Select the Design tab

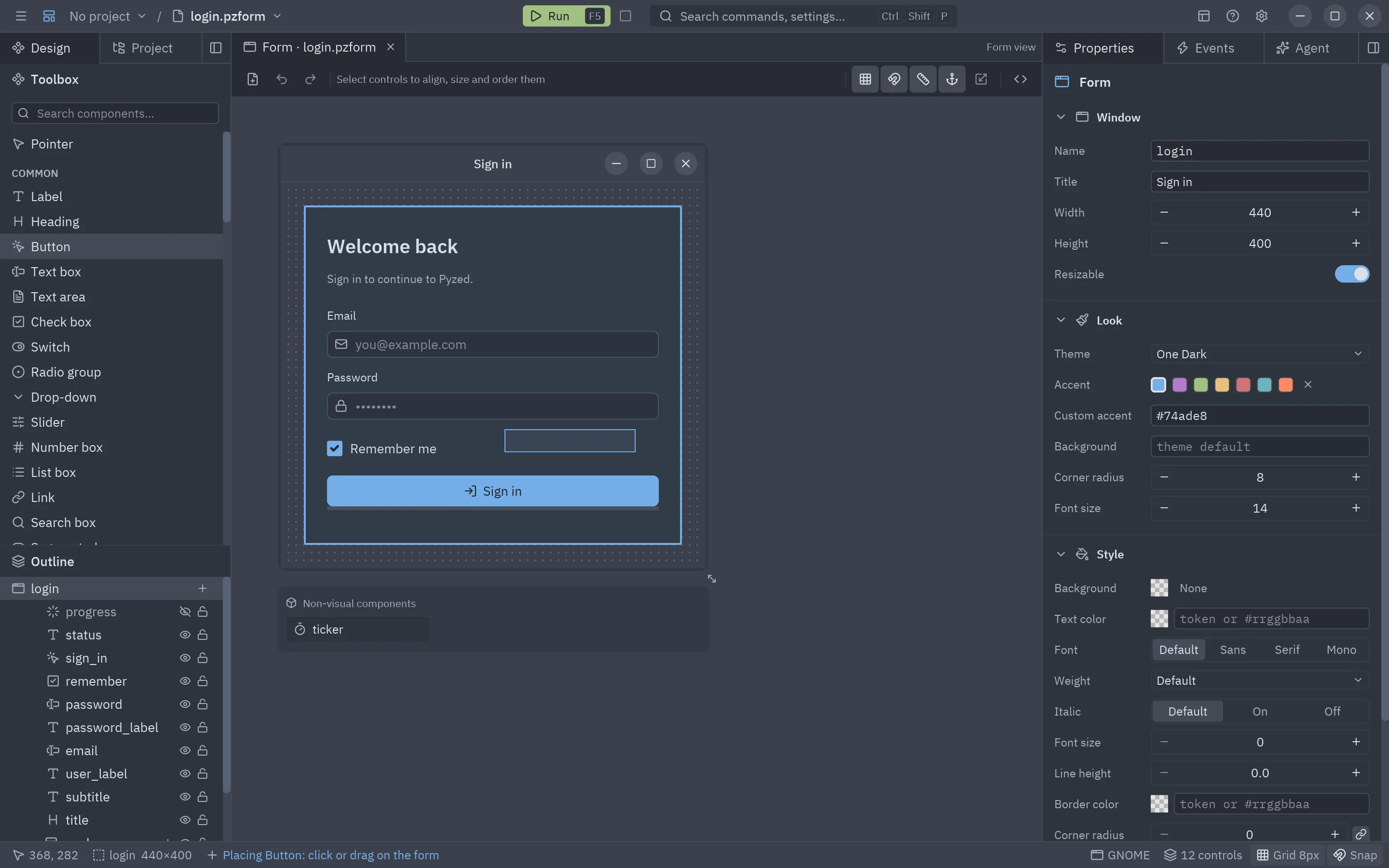[x=49, y=48]
